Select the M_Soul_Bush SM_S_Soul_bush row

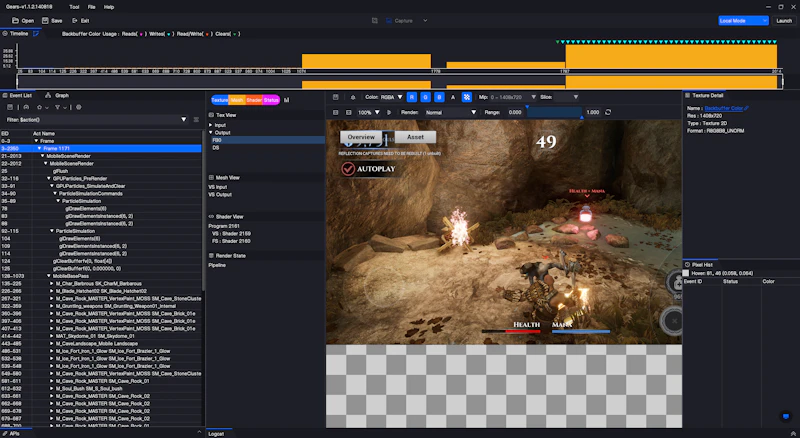[101, 388]
